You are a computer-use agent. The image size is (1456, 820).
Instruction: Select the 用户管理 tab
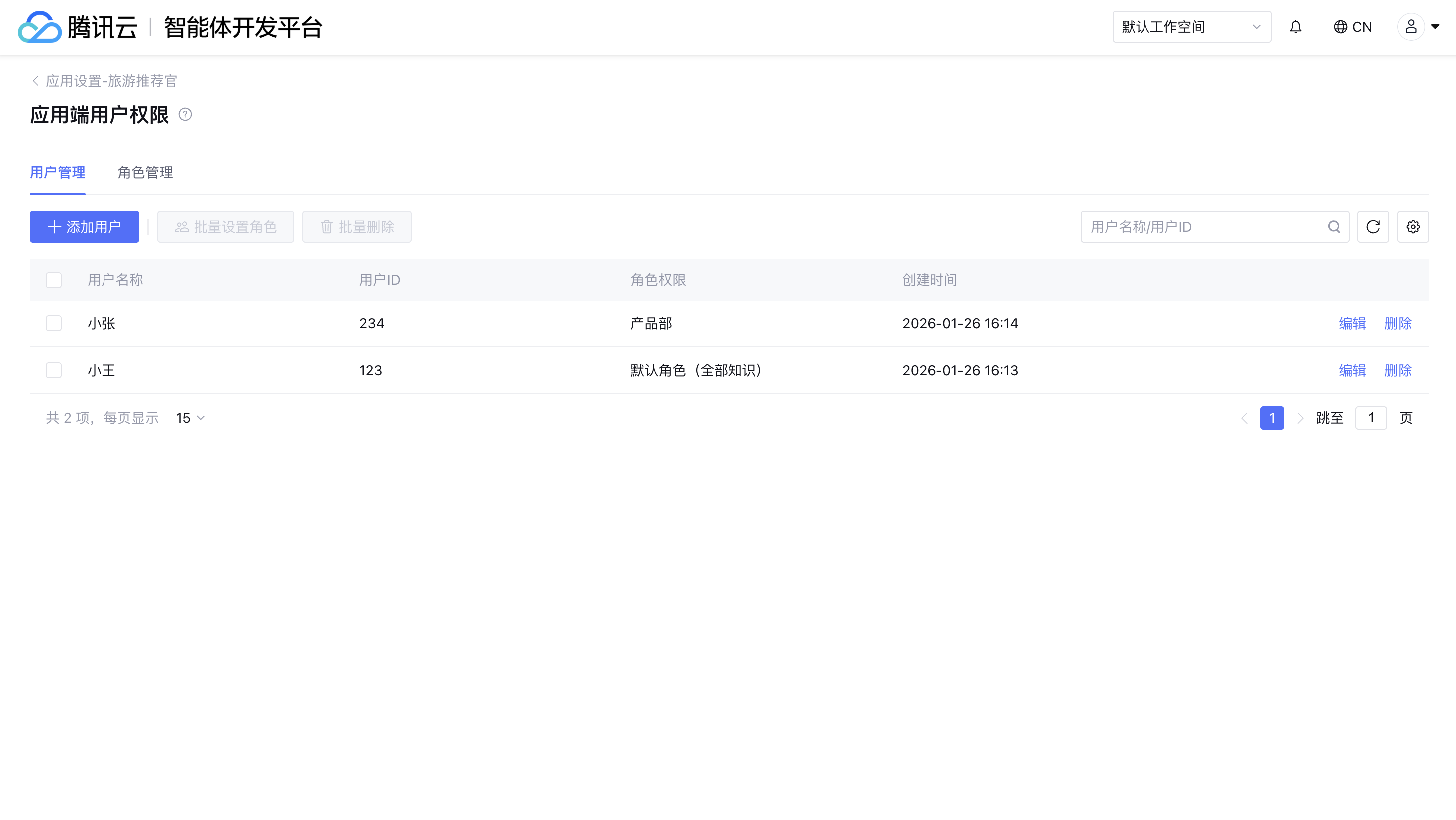[58, 172]
